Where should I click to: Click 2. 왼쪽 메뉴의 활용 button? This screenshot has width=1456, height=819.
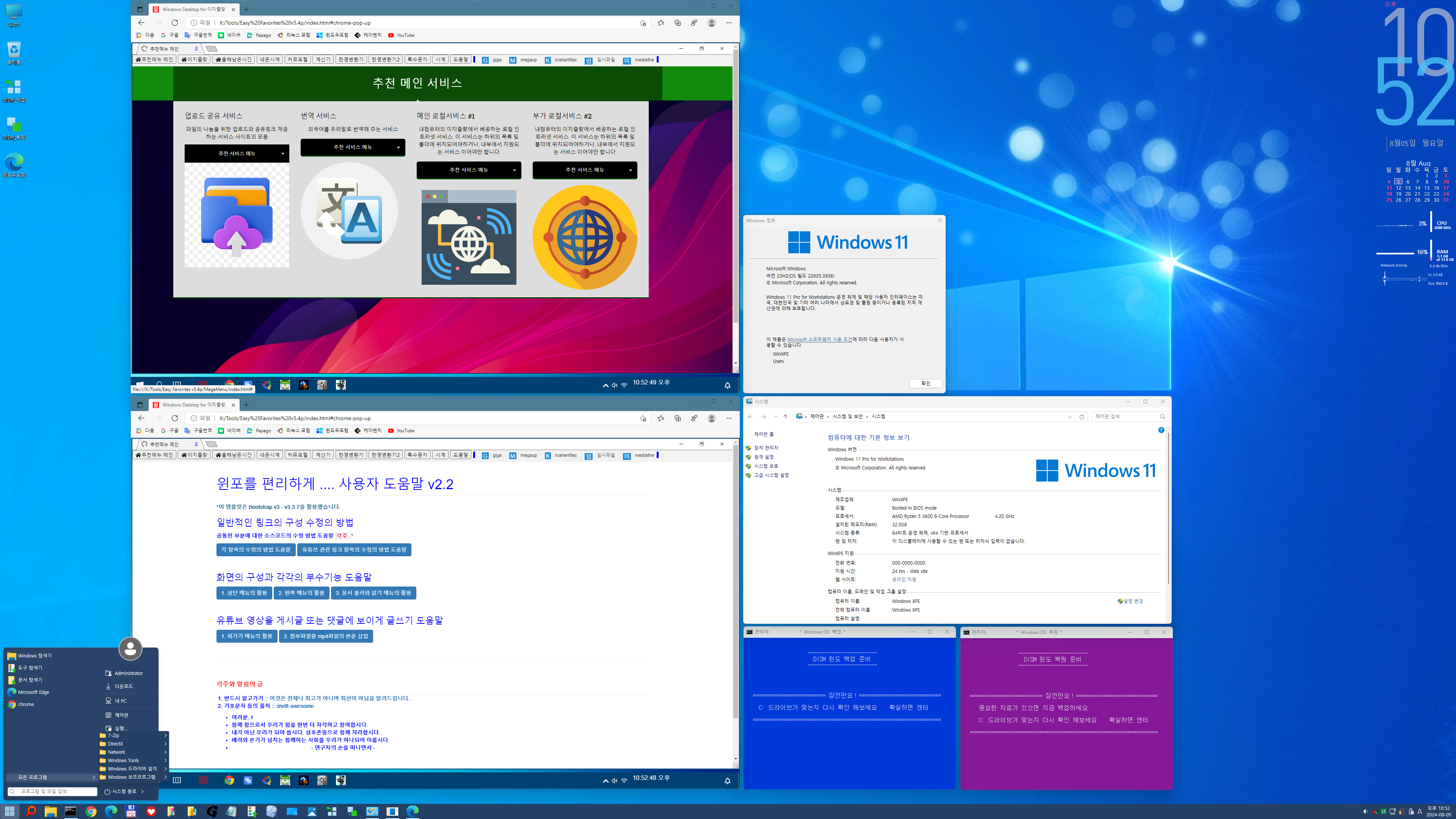[301, 593]
